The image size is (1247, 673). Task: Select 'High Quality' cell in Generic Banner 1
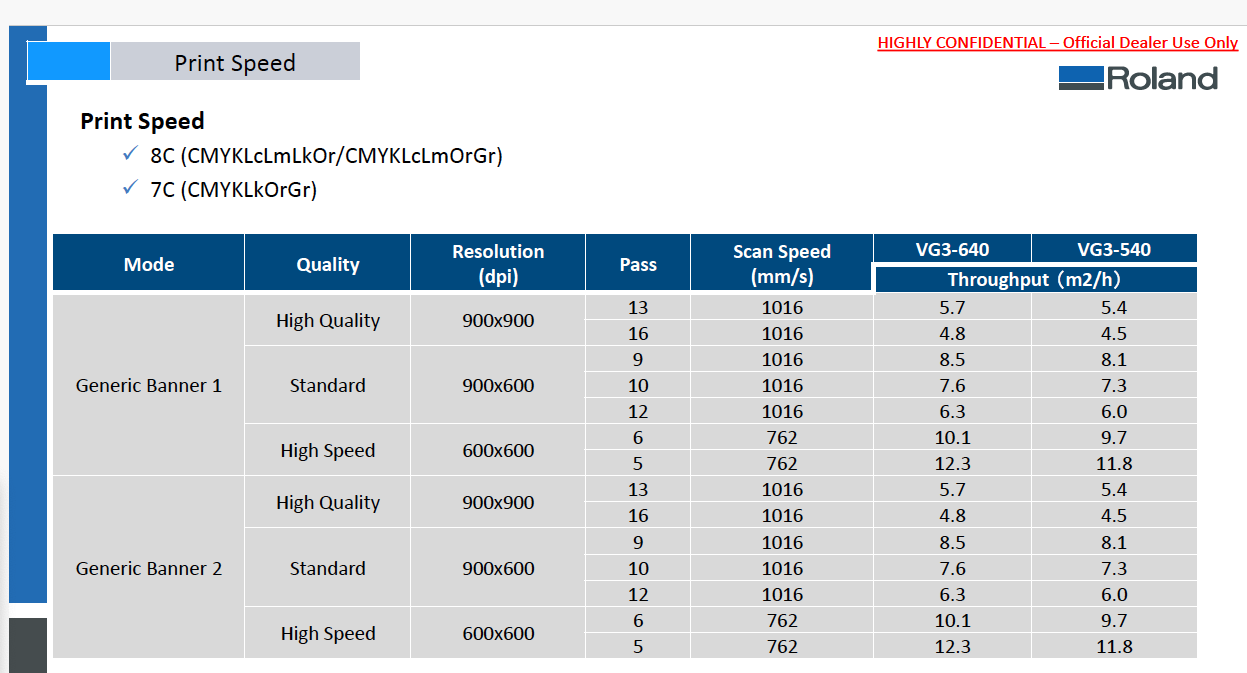tap(328, 320)
